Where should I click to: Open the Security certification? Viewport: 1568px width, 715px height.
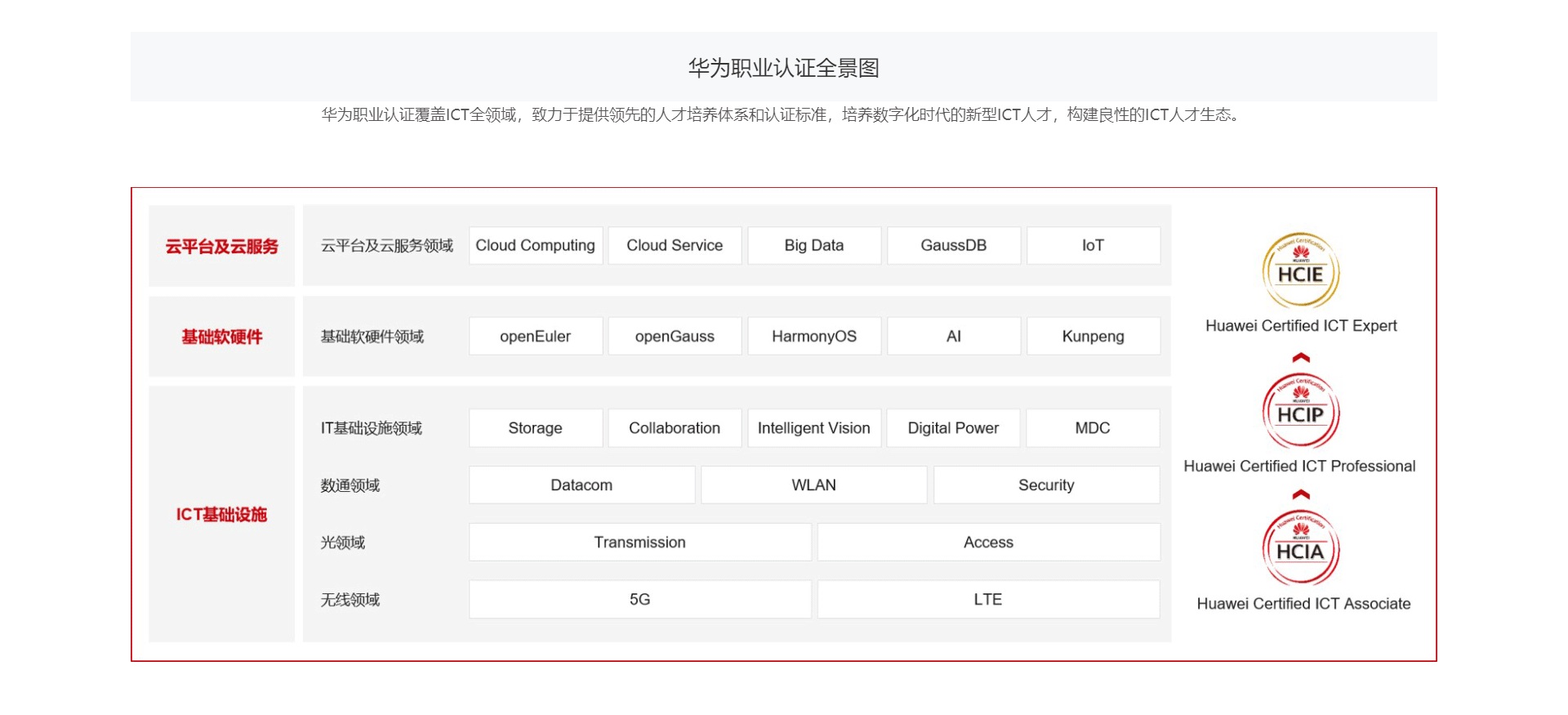(x=1047, y=485)
